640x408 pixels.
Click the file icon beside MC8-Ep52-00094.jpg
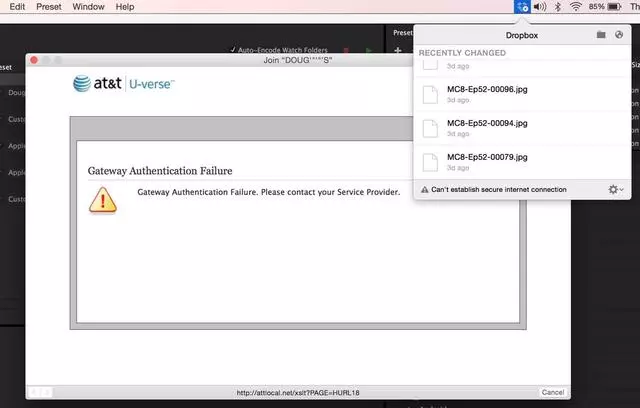pyautogui.click(x=430, y=129)
